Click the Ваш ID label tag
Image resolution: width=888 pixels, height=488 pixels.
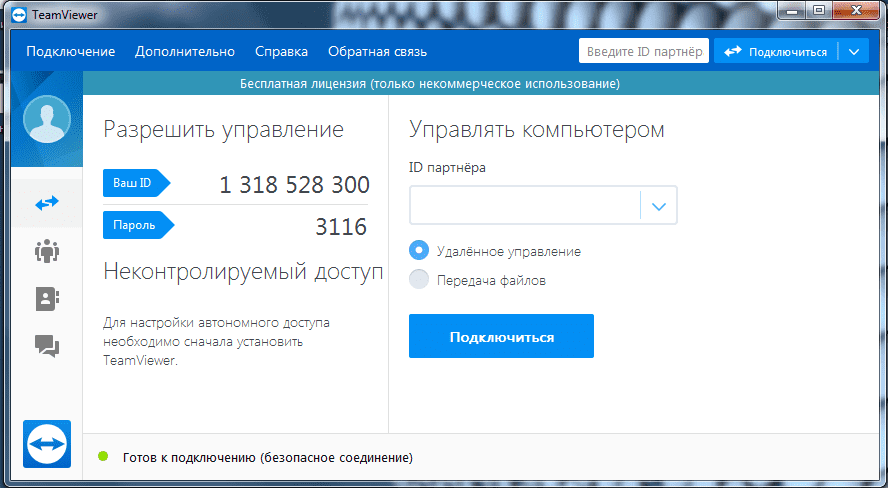tap(136, 183)
